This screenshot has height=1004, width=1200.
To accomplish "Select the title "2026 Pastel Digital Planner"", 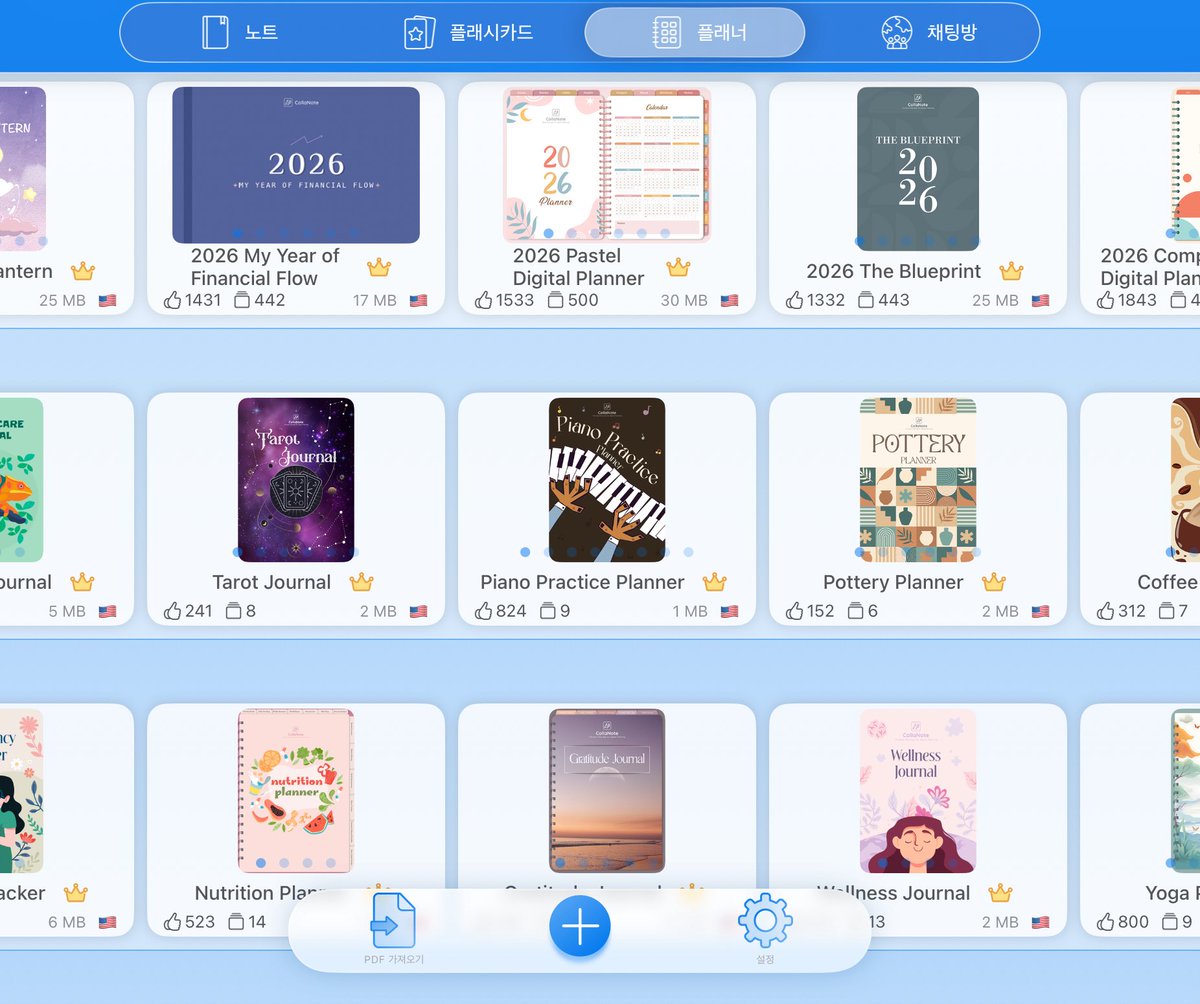I will click(578, 267).
